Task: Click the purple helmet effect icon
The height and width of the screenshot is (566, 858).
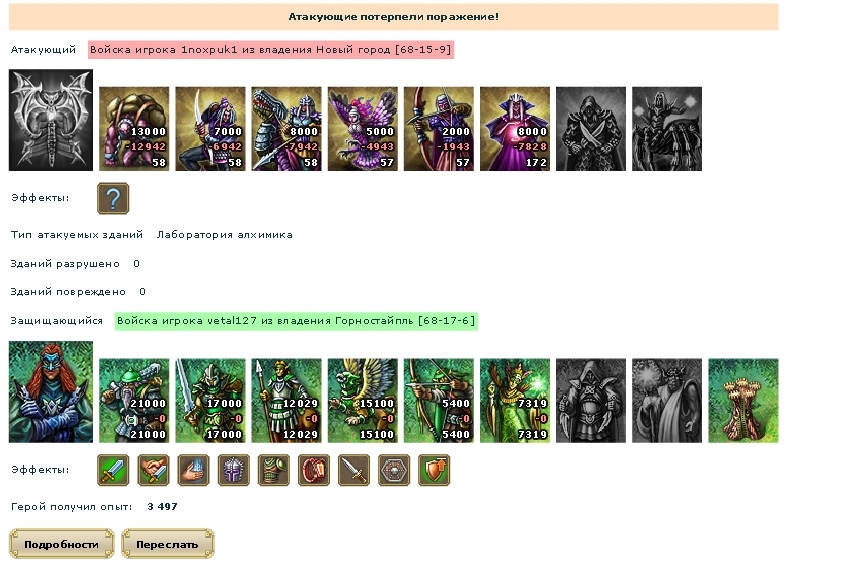Action: click(x=234, y=470)
